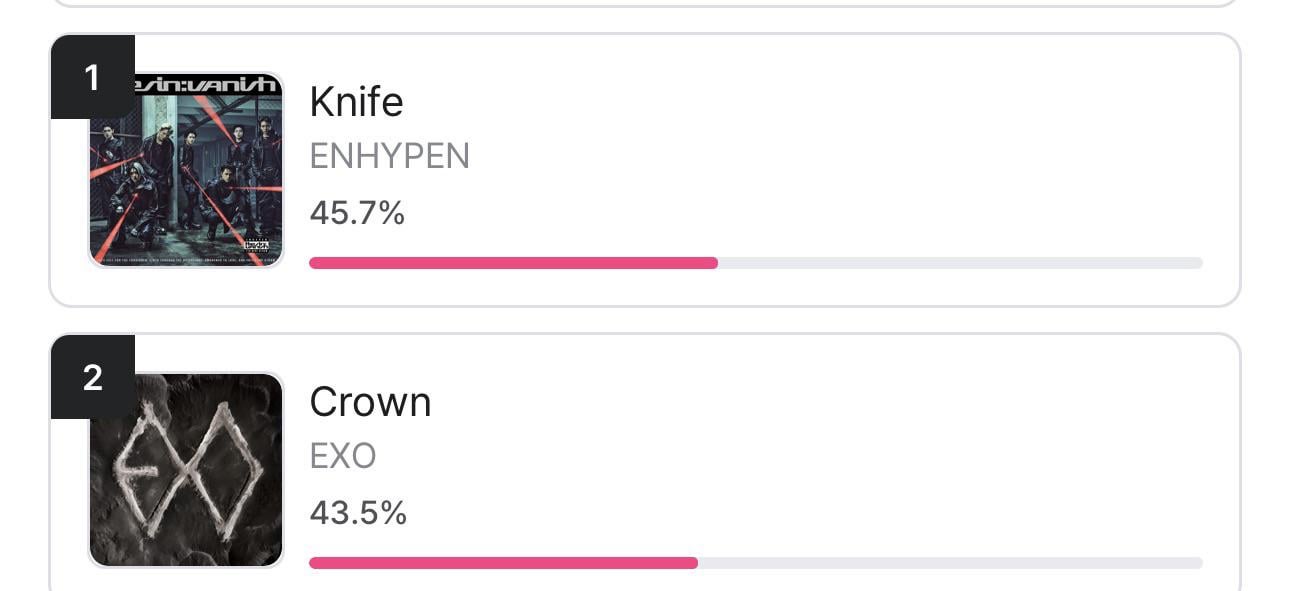Click the EXO logo on Crown cover
The width and height of the screenshot is (1290, 591).
point(186,468)
